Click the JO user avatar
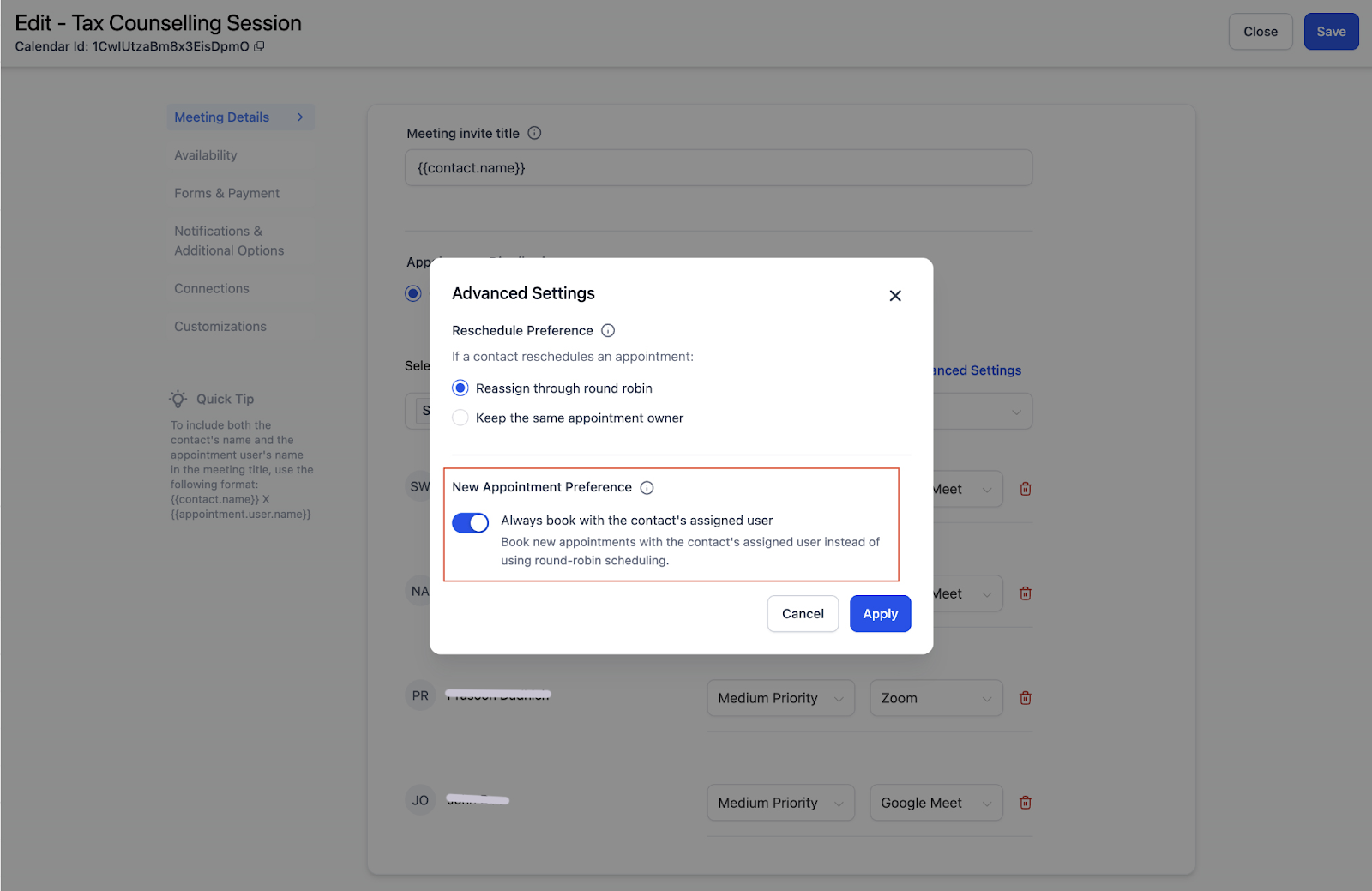 pyautogui.click(x=420, y=800)
